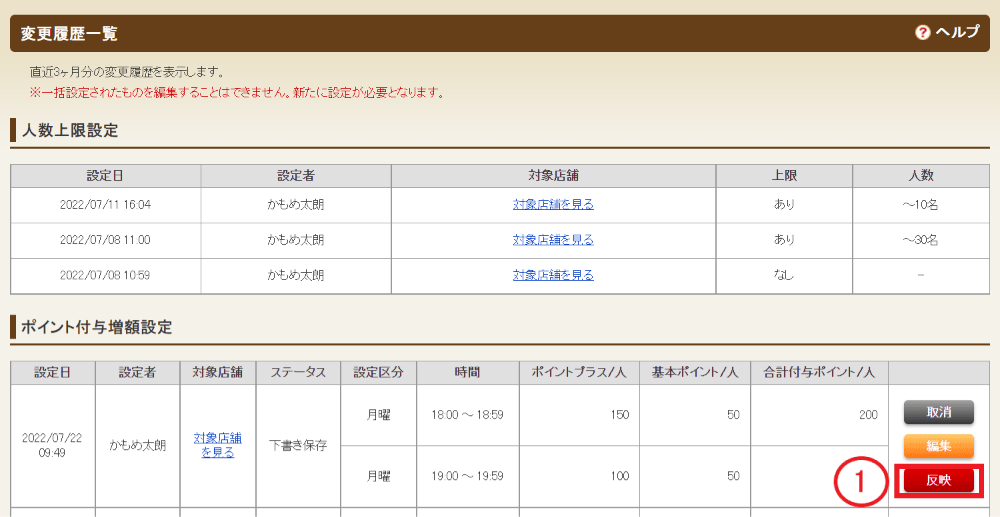
Task: Select the 2022/07/11 16:04 date cell
Action: pyautogui.click(x=105, y=205)
